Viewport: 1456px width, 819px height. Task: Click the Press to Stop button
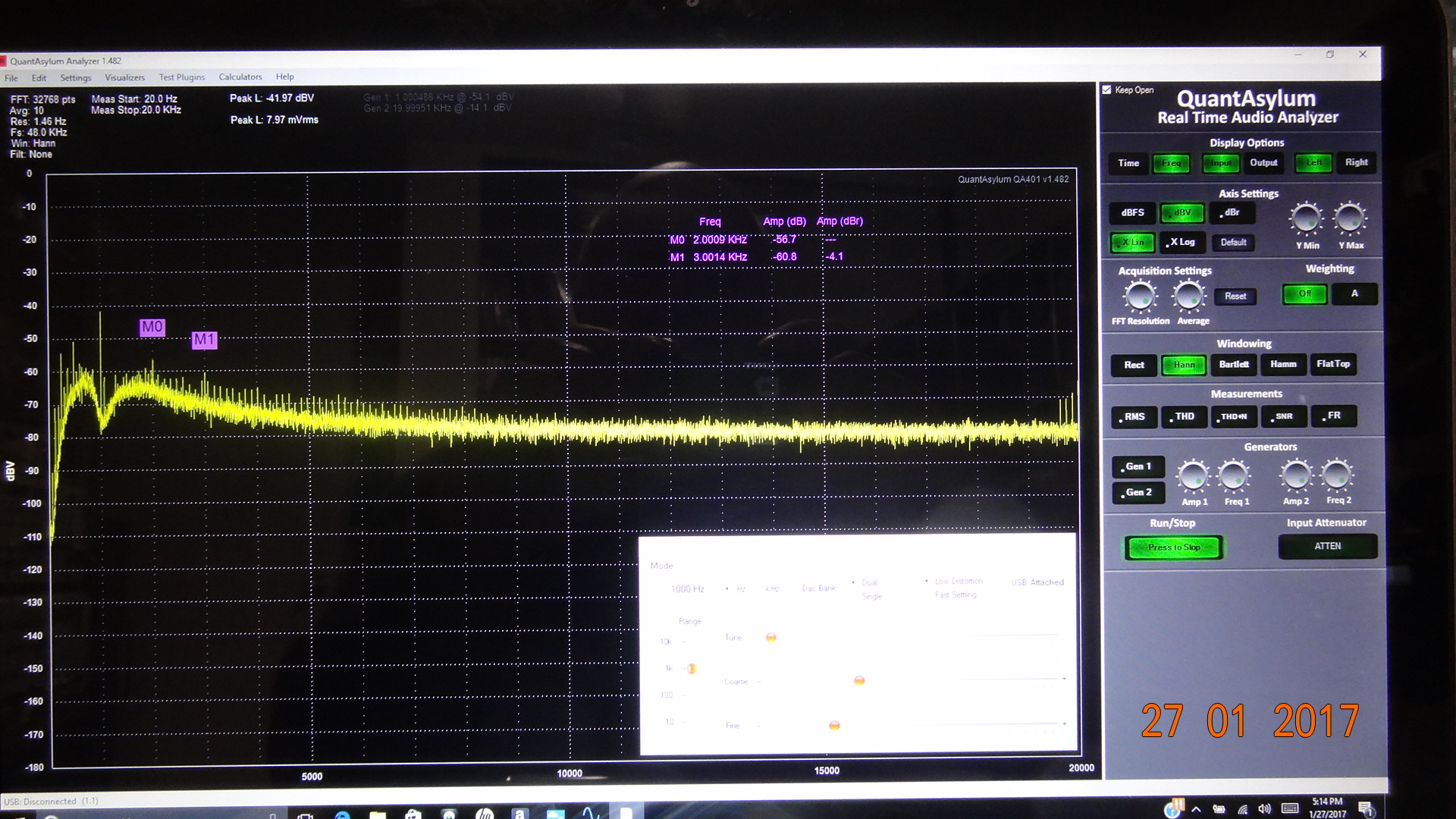[1174, 548]
